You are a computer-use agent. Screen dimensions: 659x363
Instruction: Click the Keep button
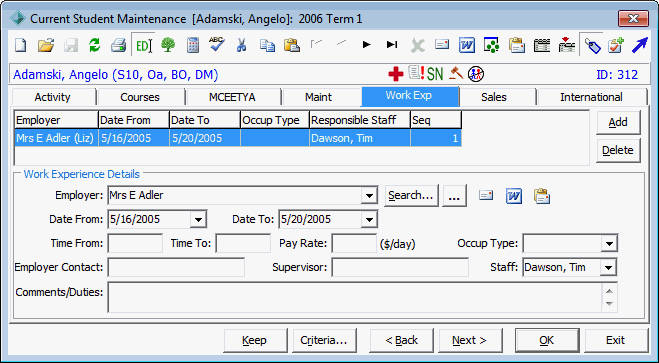[255, 340]
